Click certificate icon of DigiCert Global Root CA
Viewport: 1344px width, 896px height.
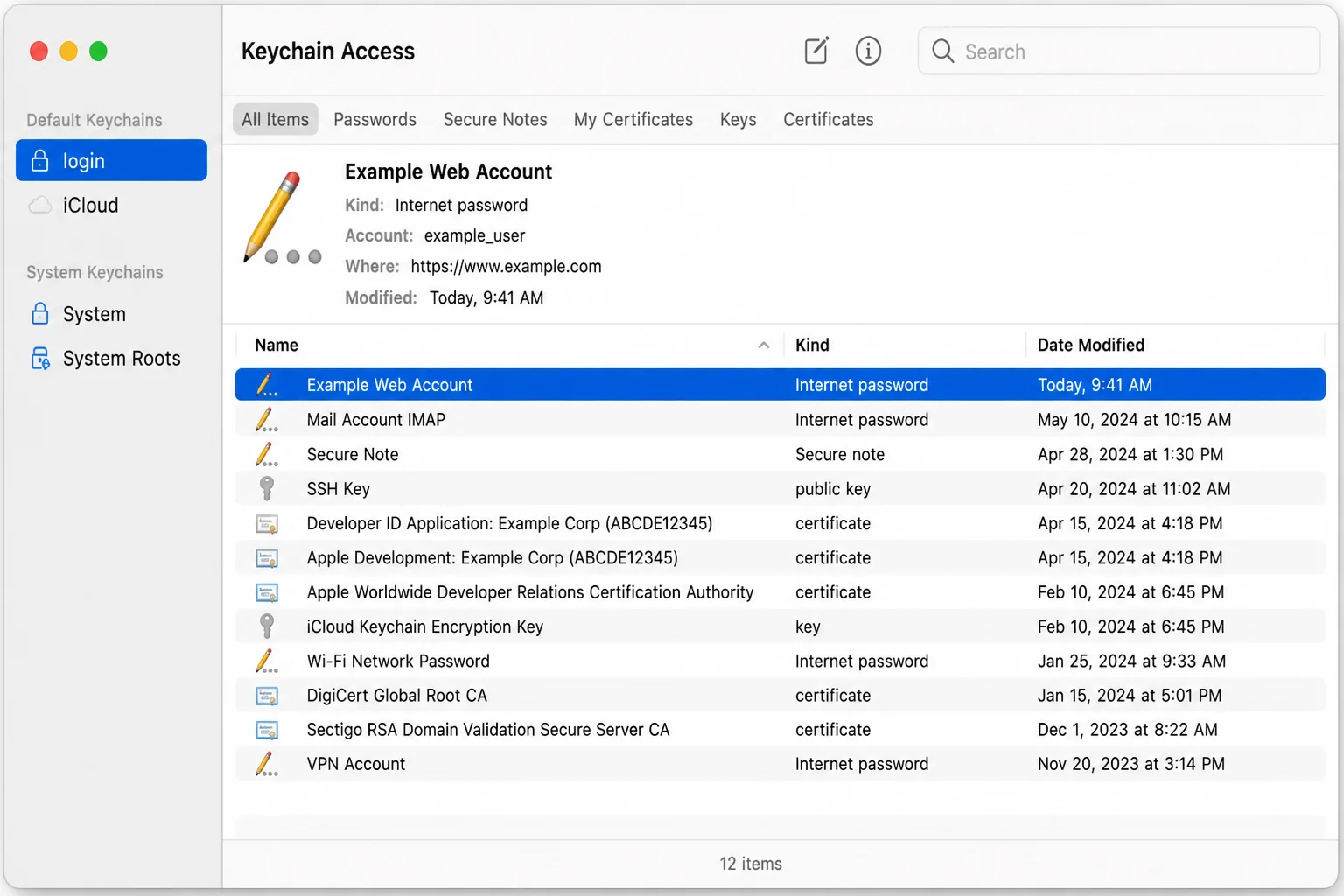pyautogui.click(x=267, y=696)
